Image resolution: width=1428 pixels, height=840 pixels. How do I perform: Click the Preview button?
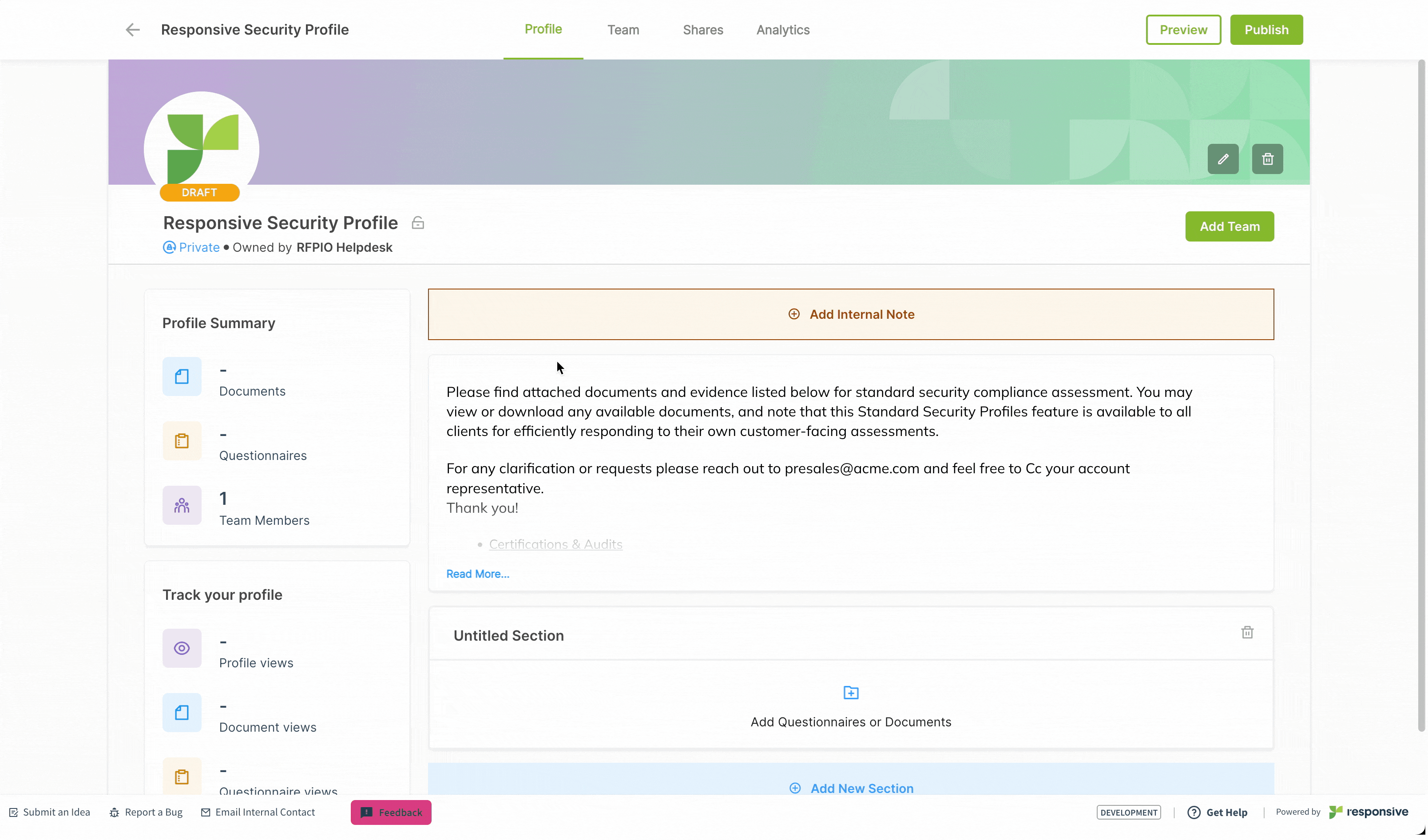pyautogui.click(x=1183, y=30)
